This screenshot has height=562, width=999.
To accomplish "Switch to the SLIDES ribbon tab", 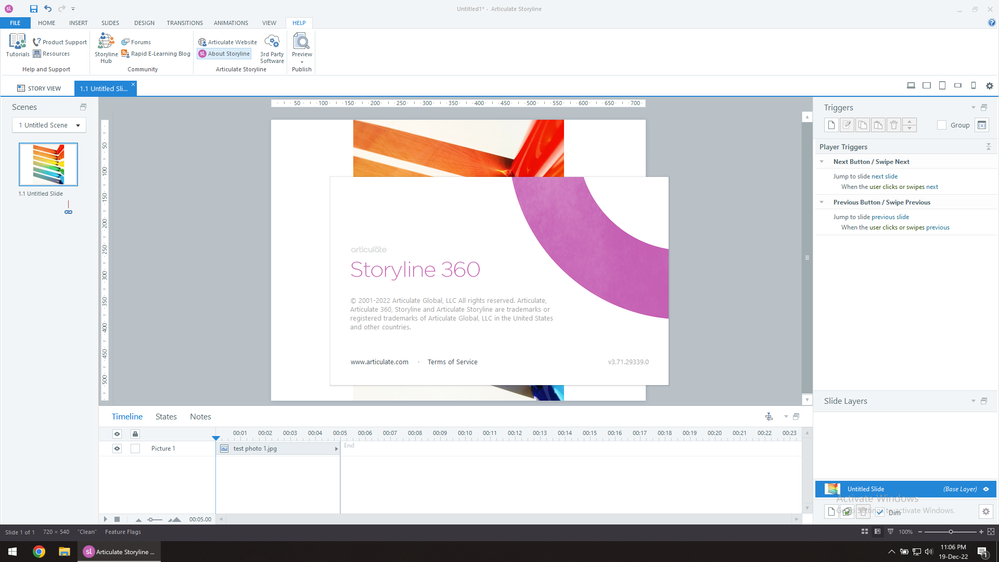I will (x=110, y=23).
